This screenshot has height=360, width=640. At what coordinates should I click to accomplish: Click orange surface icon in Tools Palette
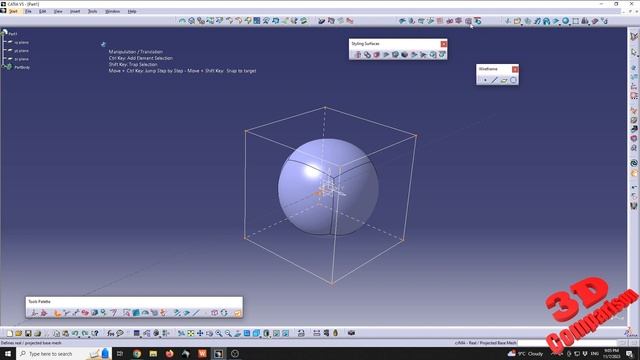tap(58, 313)
